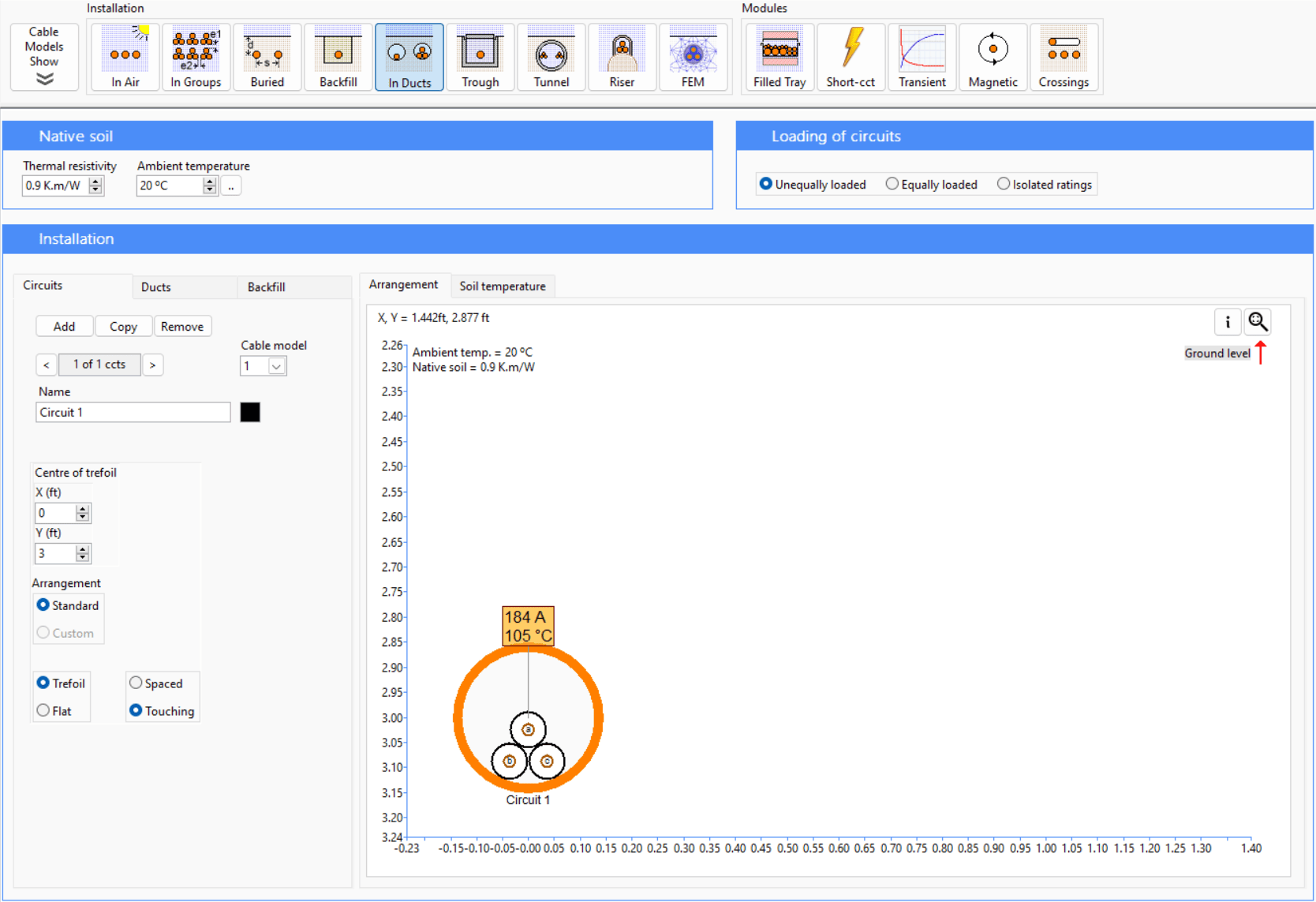This screenshot has width=1316, height=902.
Task: Launch the Transient module
Action: (922, 55)
